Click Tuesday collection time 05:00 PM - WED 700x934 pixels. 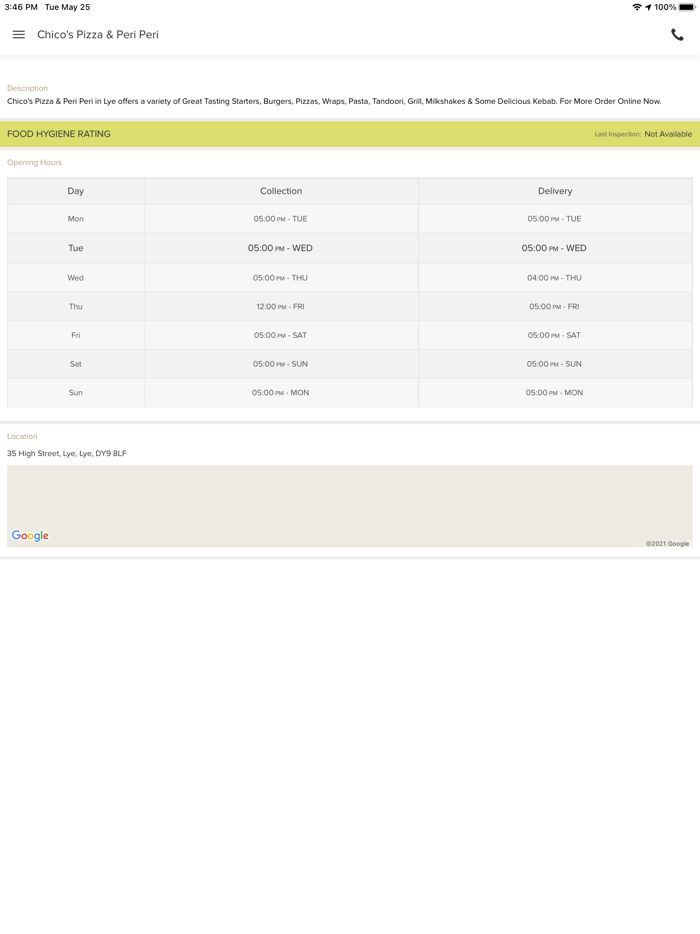point(280,248)
